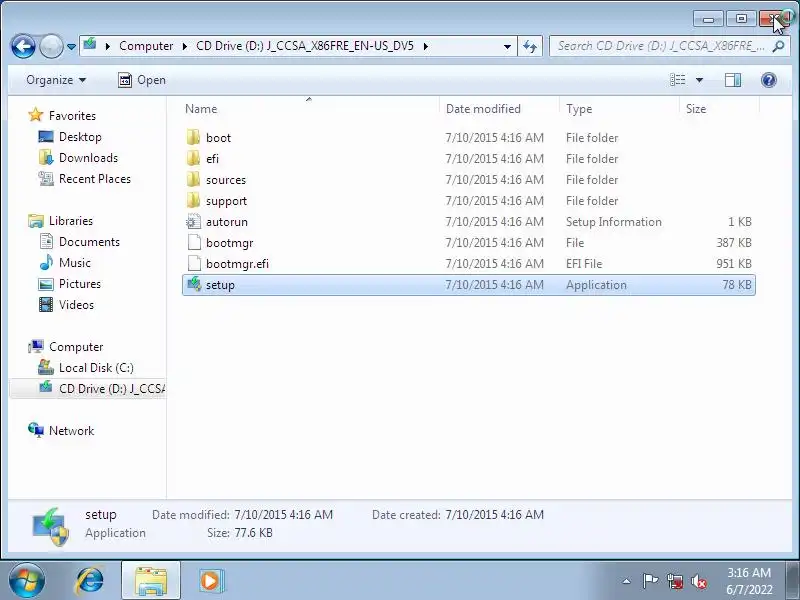Open the Pictures library
The width and height of the screenshot is (800, 600).
coord(80,283)
